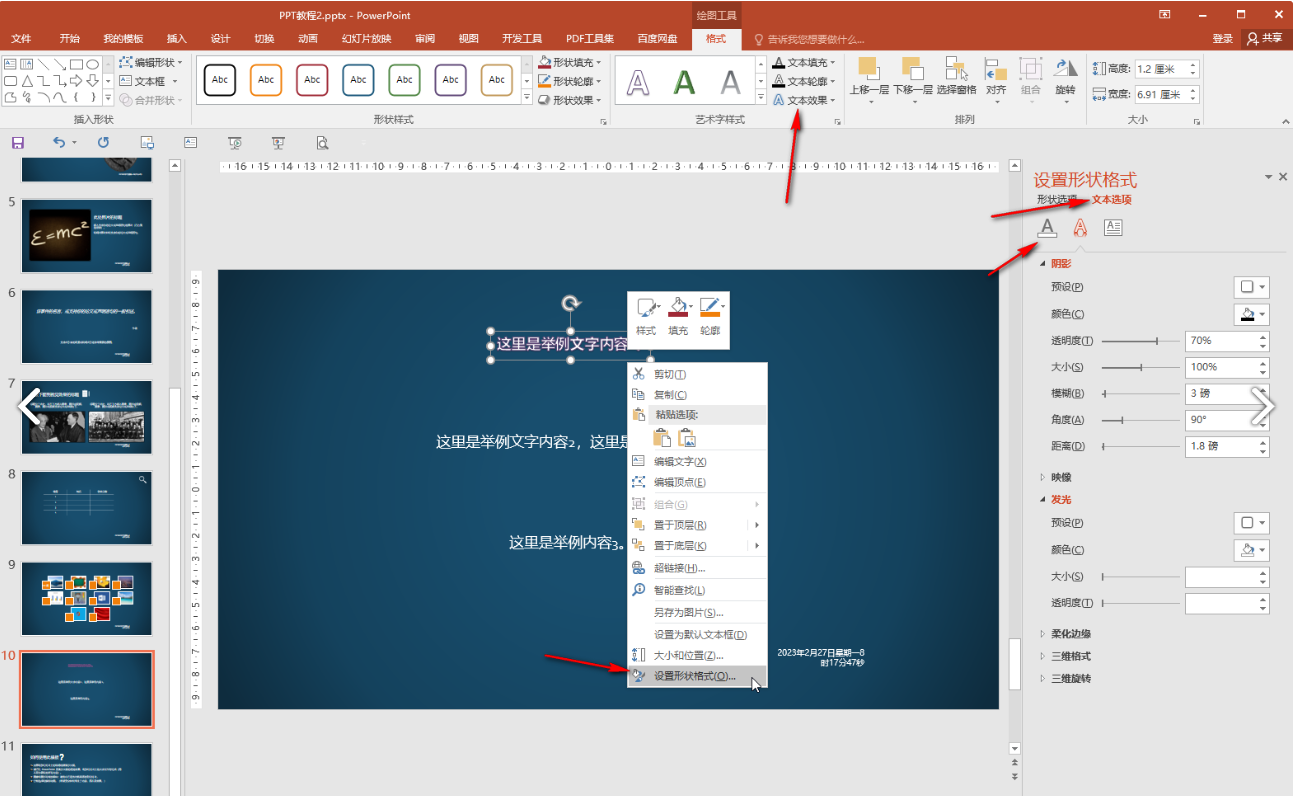Screen dimensions: 1295x796
Task: Click the Save icon in quick access toolbar
Action: [x=17, y=143]
